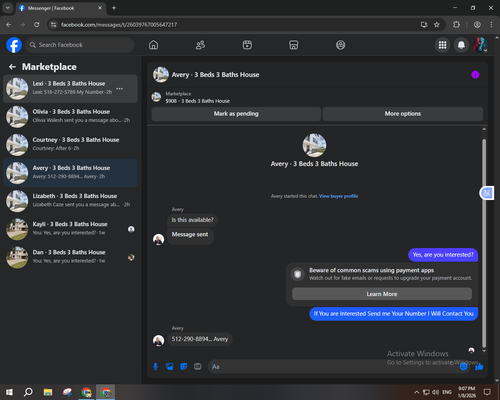Select the Olivia 3 Beds 3 Baths conversation
This screenshot has width=500, height=400.
[70, 117]
